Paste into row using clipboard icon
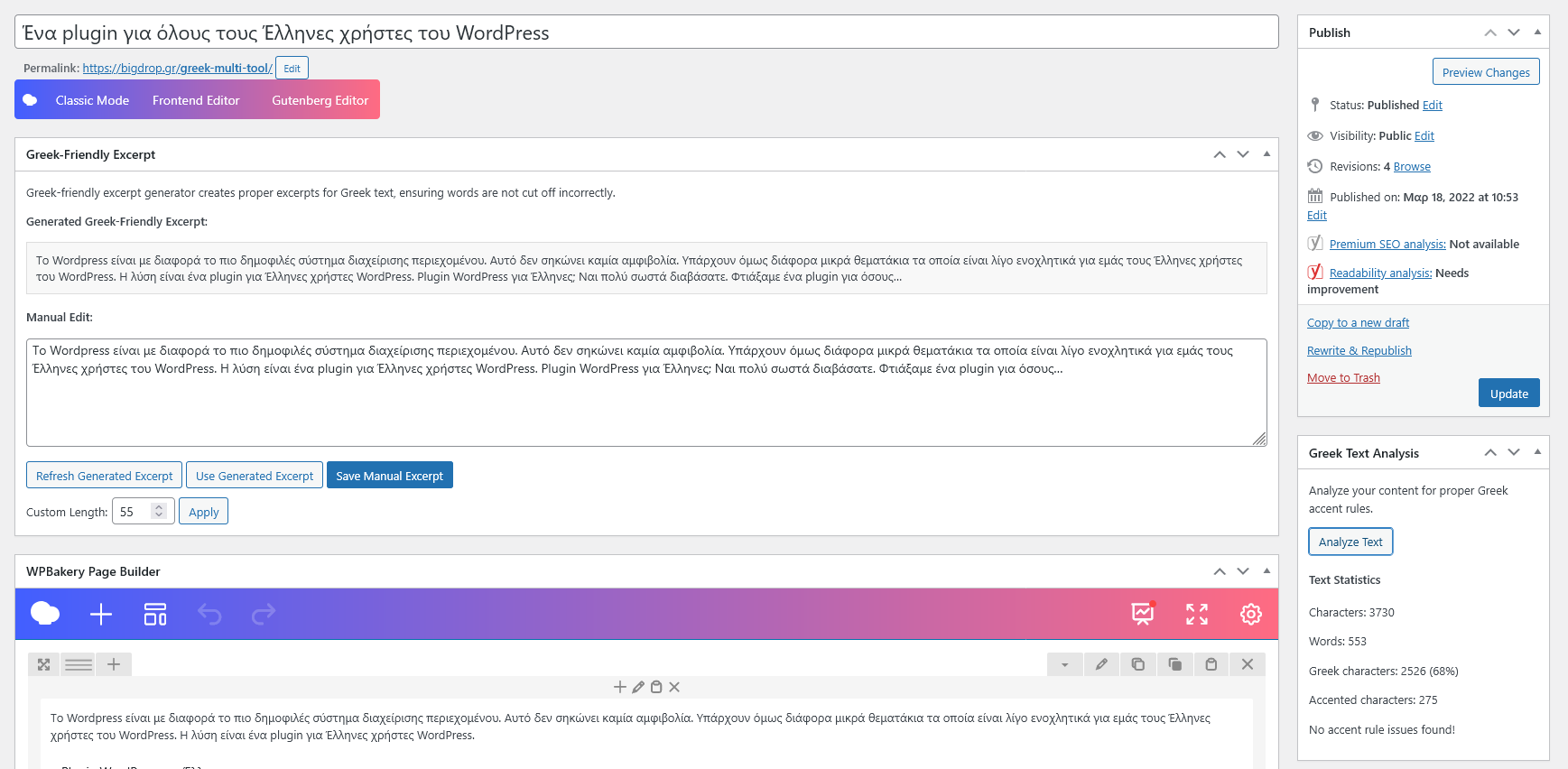 click(1211, 664)
